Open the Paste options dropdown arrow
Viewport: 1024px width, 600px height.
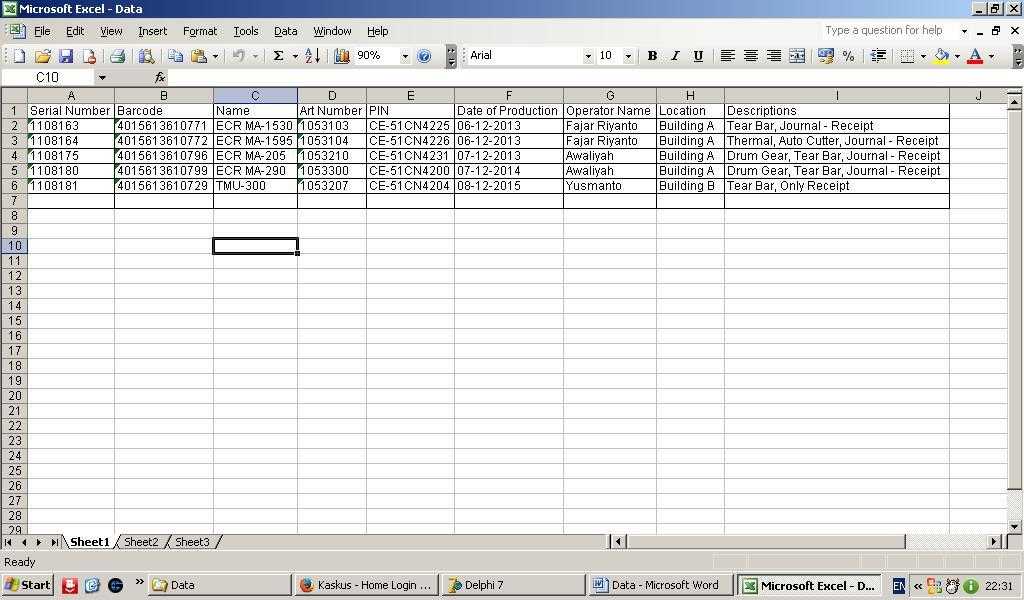coord(216,56)
